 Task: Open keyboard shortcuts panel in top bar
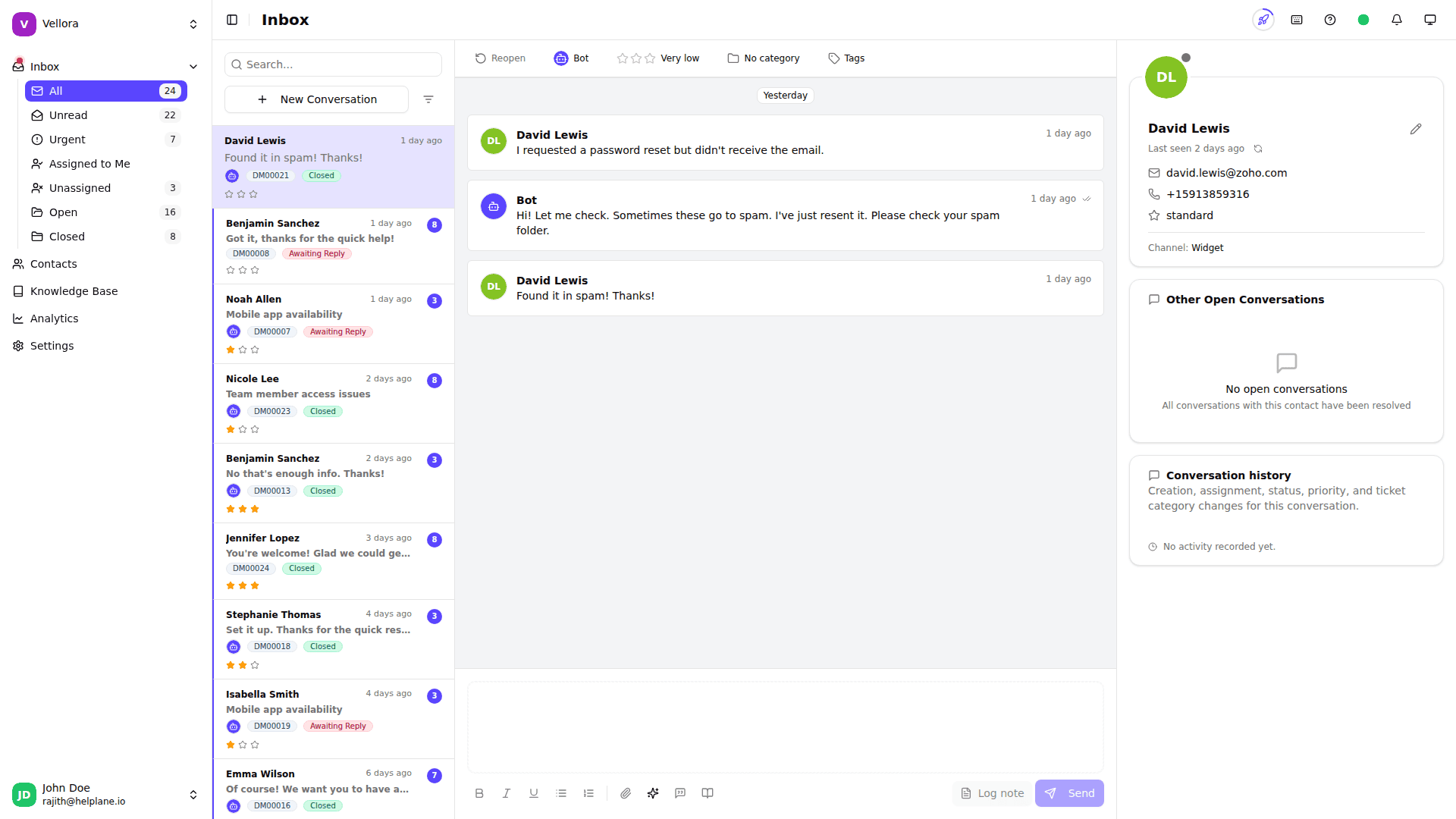coord(1296,19)
